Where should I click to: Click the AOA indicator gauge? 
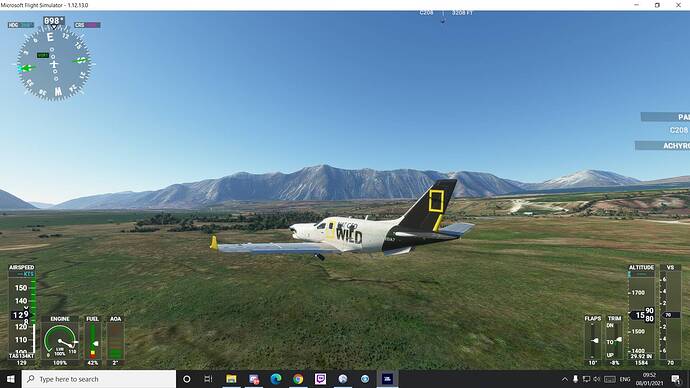[115, 341]
